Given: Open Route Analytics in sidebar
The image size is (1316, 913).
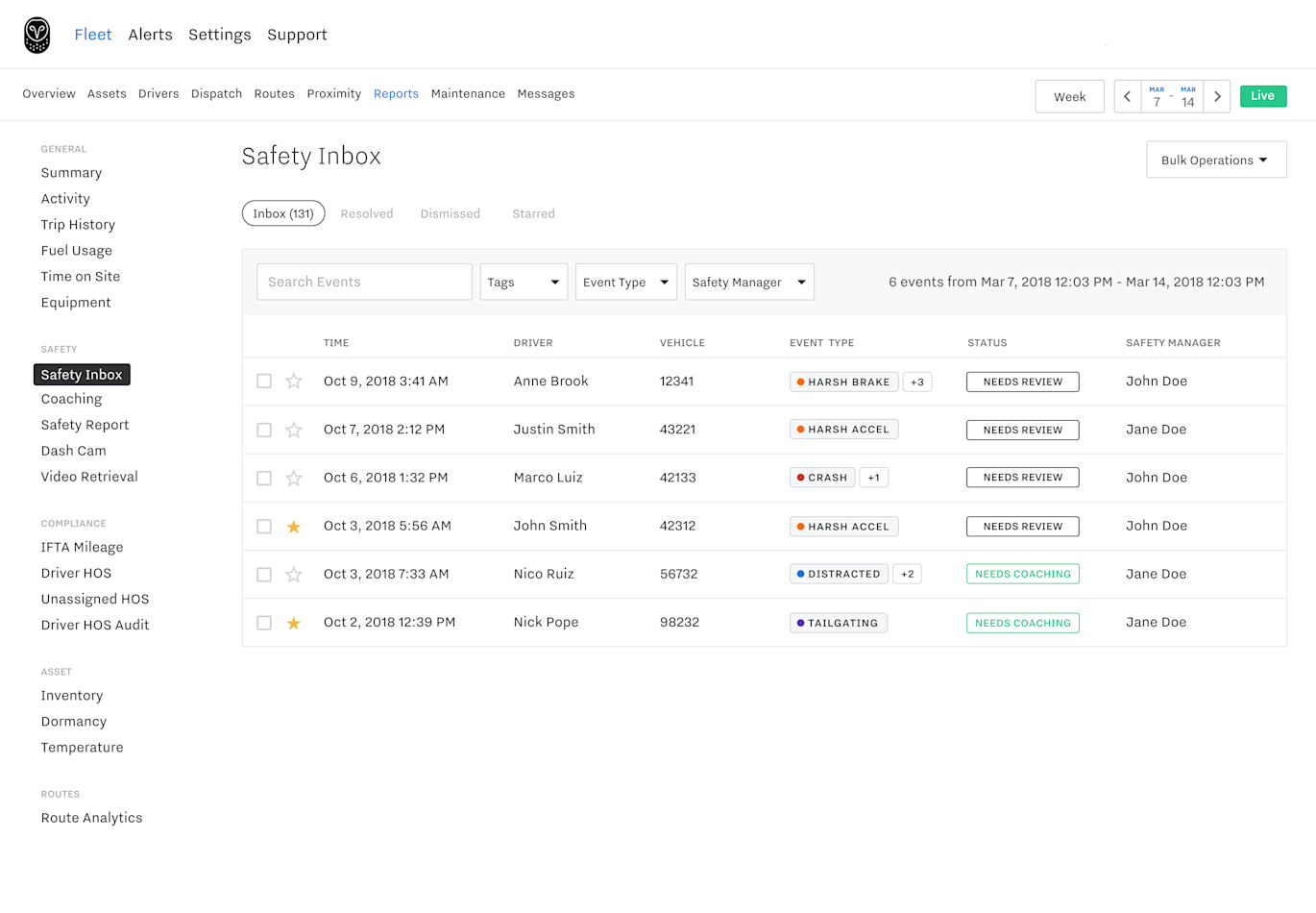Looking at the screenshot, I should [91, 818].
